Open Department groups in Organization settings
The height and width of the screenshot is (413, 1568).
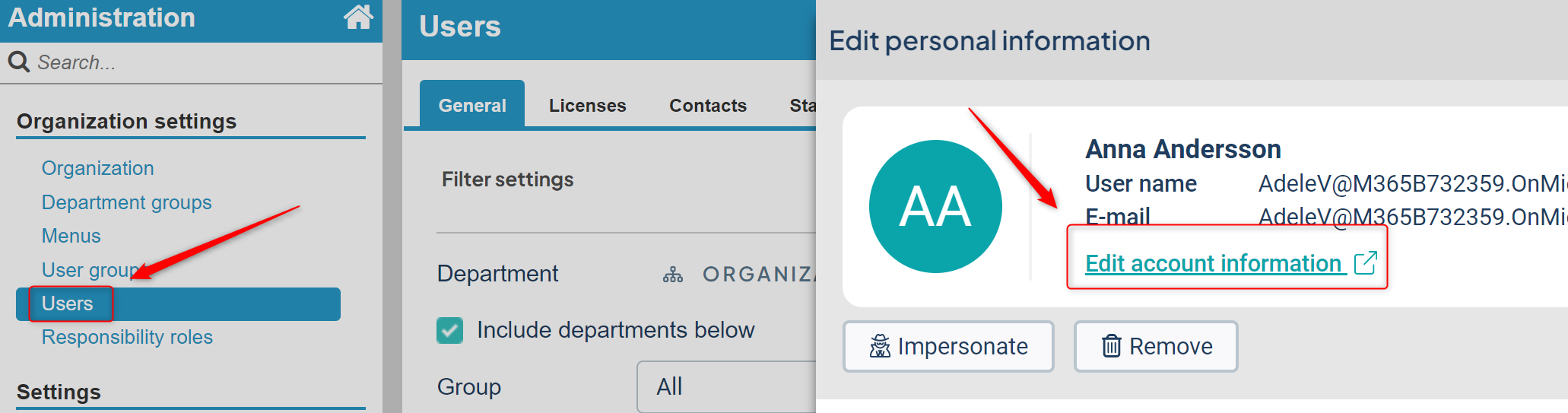(126, 202)
